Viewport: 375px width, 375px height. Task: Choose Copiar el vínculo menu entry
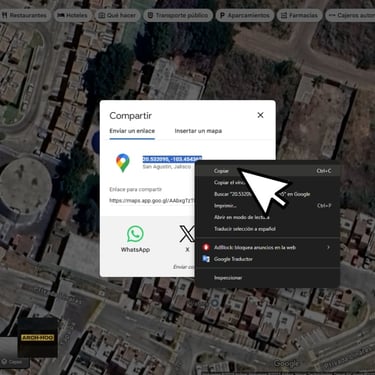(267, 183)
